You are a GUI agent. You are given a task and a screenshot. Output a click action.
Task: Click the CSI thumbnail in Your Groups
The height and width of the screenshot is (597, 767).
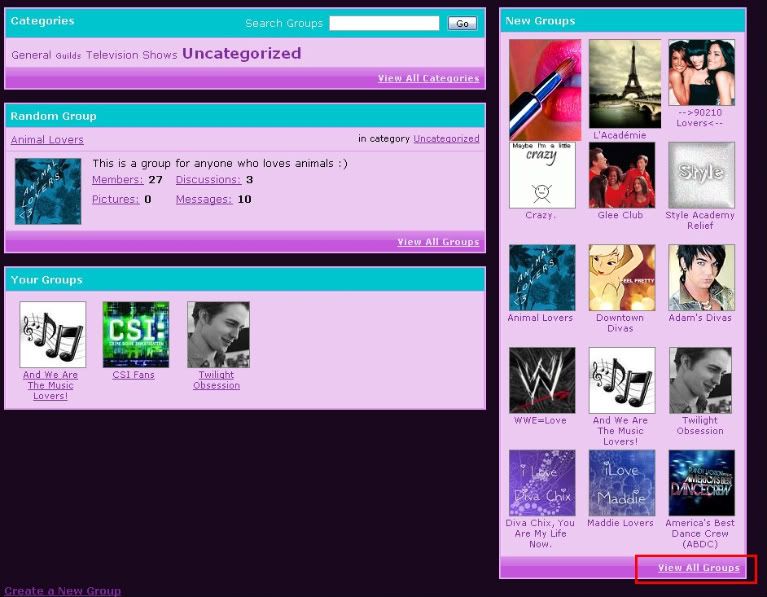coord(136,334)
